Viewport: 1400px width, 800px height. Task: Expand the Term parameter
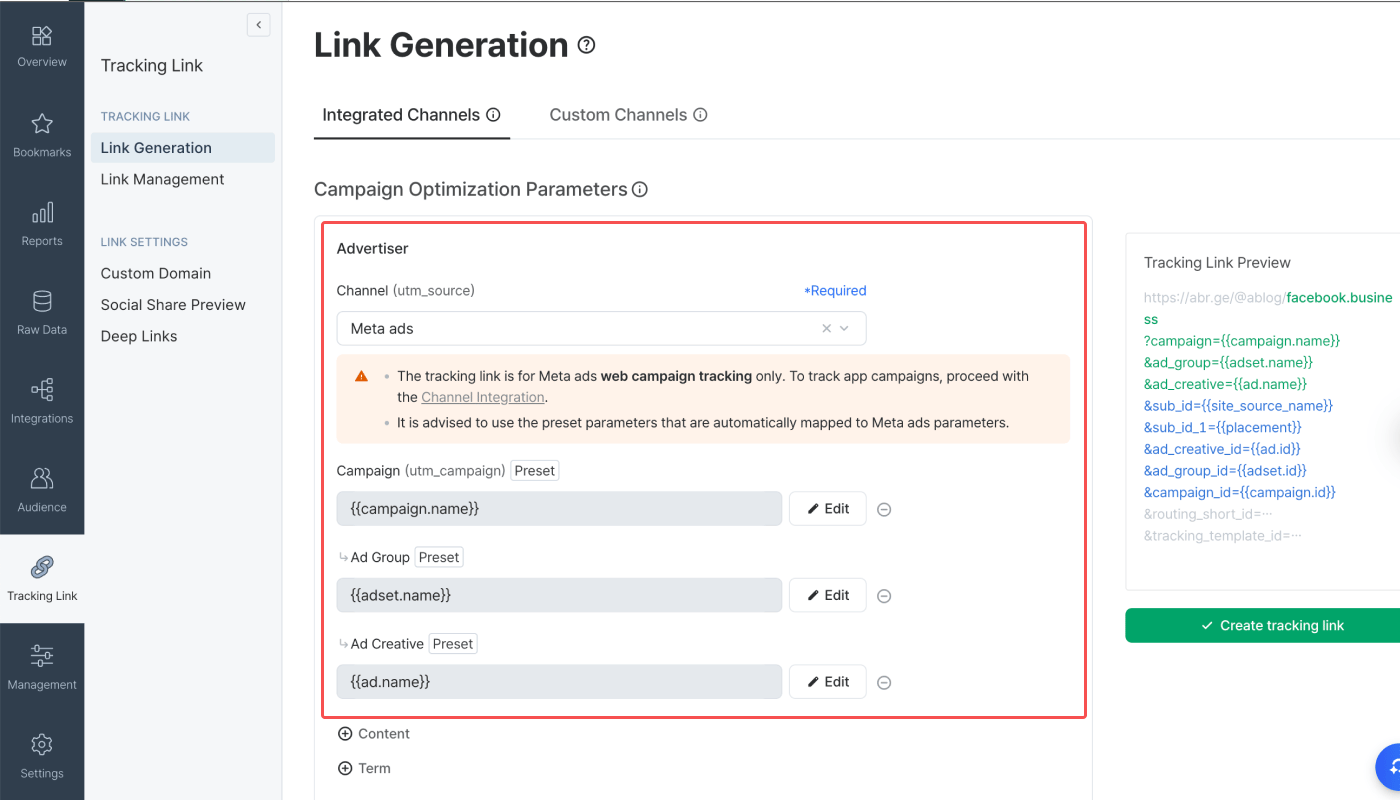tap(364, 769)
